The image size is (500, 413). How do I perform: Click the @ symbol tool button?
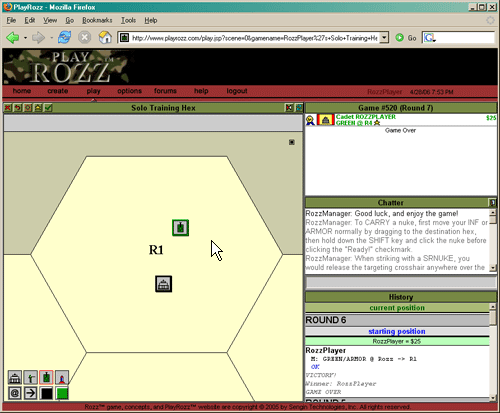[15, 393]
